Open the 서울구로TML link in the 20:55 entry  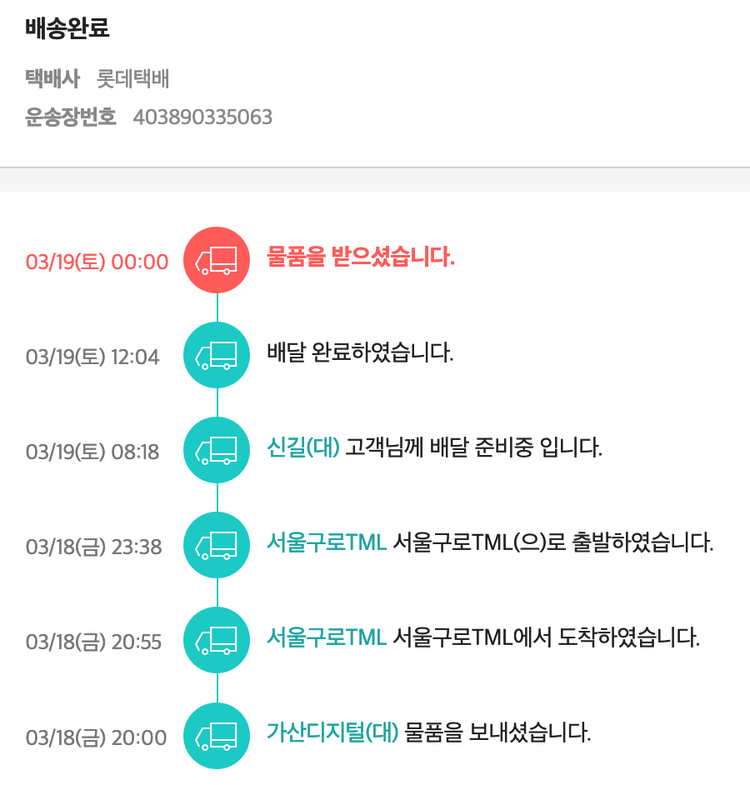click(326, 637)
